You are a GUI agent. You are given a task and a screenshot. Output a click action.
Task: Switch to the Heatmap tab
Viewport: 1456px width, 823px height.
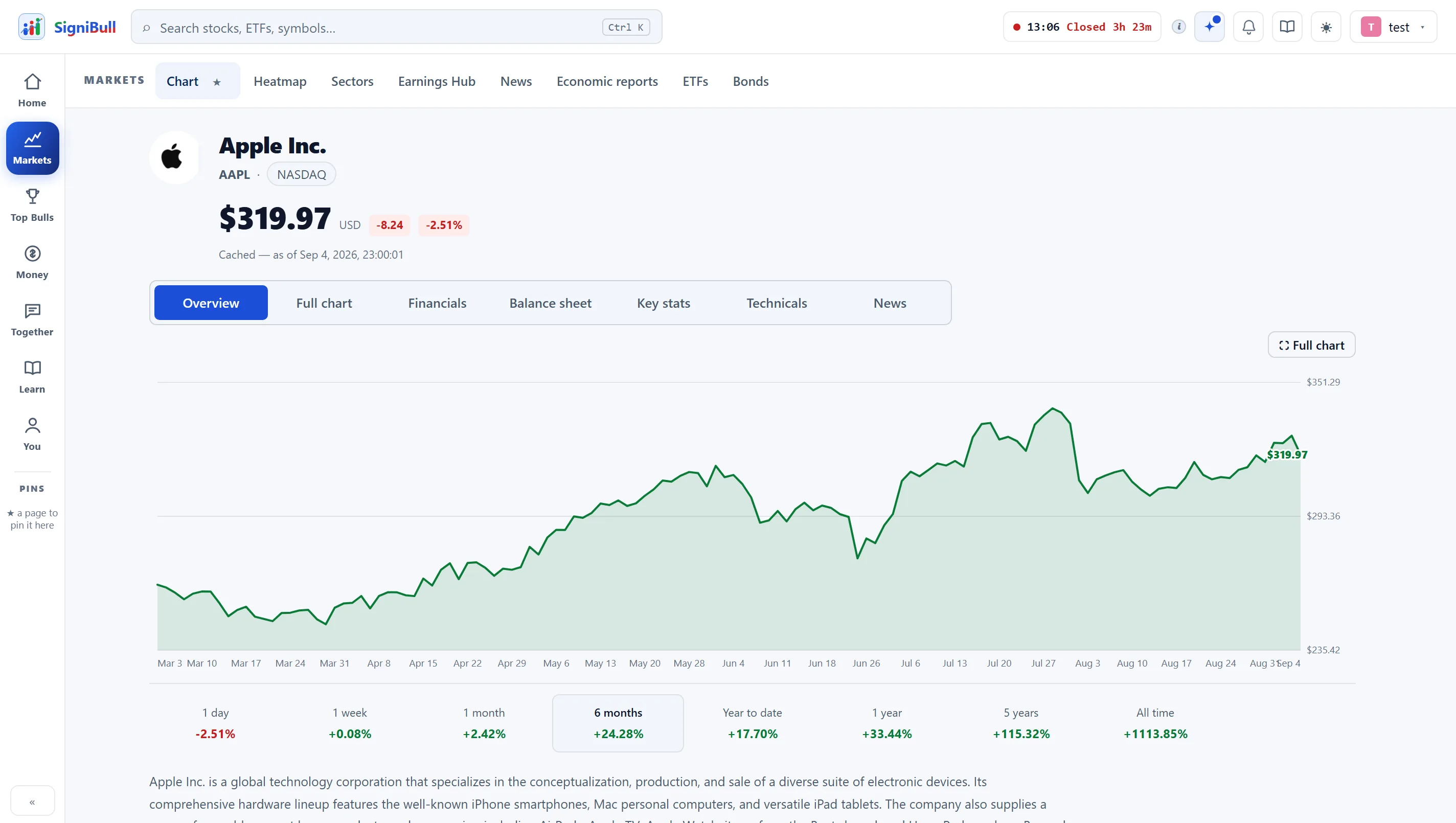pos(280,81)
